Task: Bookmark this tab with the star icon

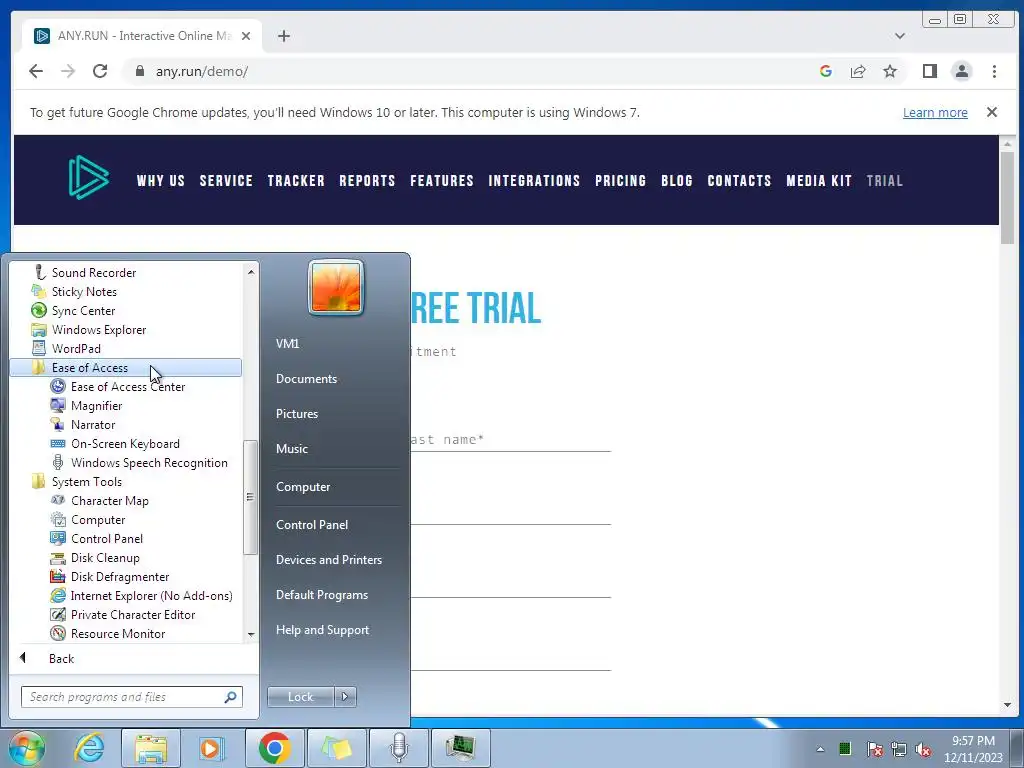Action: (889, 71)
